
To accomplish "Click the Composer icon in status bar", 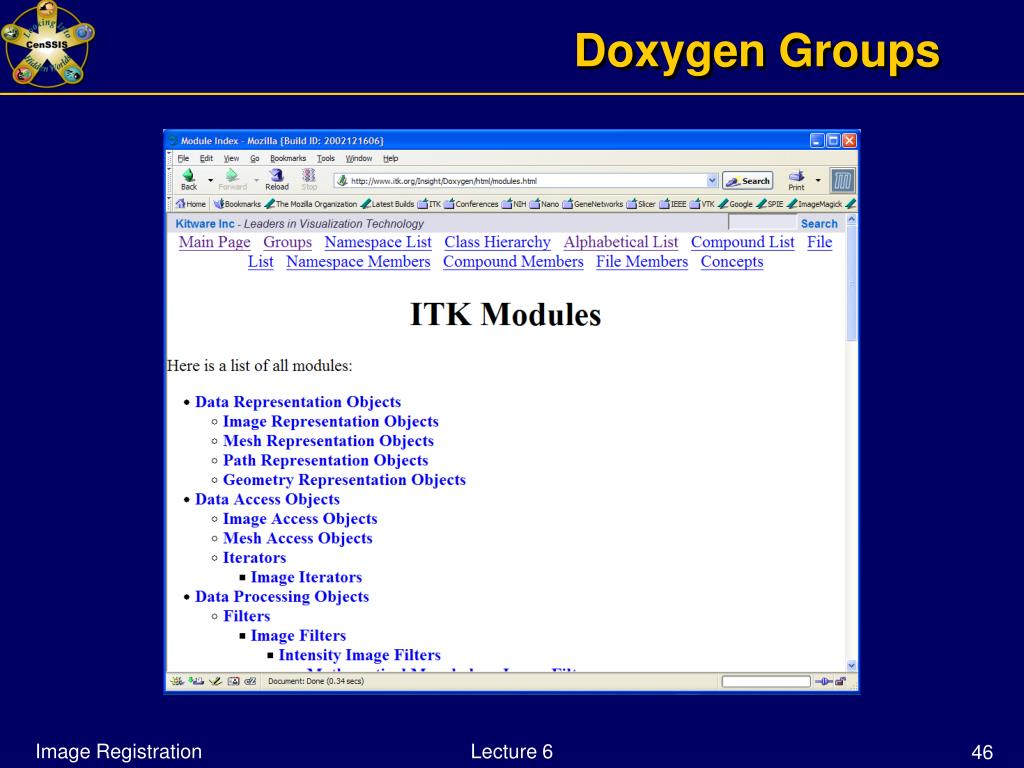I will [215, 681].
